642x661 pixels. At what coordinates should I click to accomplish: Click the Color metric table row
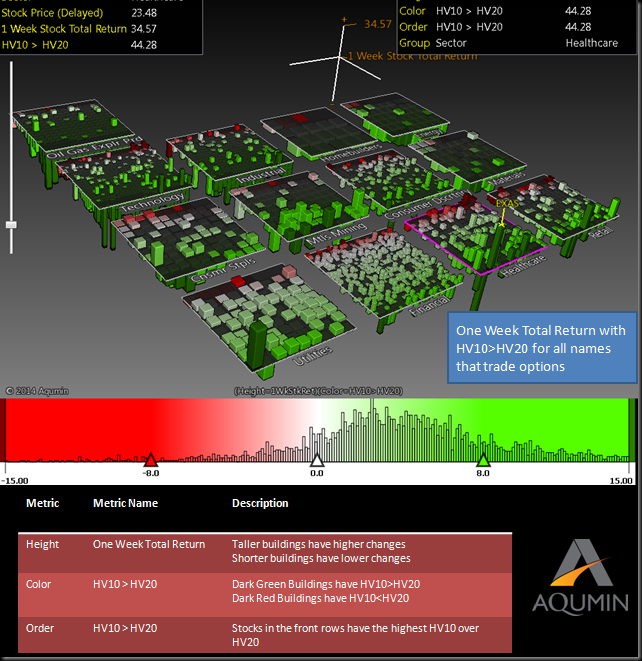(265, 594)
